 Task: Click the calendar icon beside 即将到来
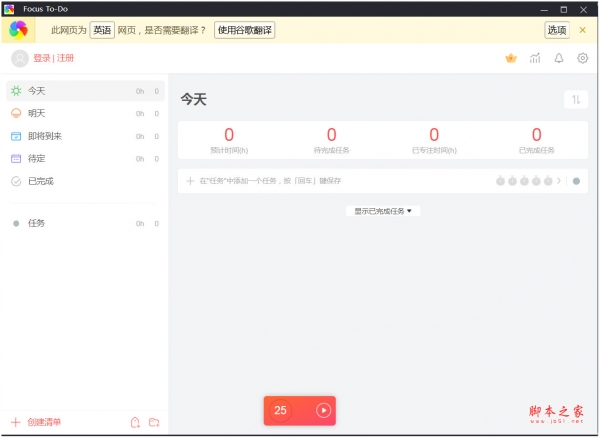(x=16, y=136)
